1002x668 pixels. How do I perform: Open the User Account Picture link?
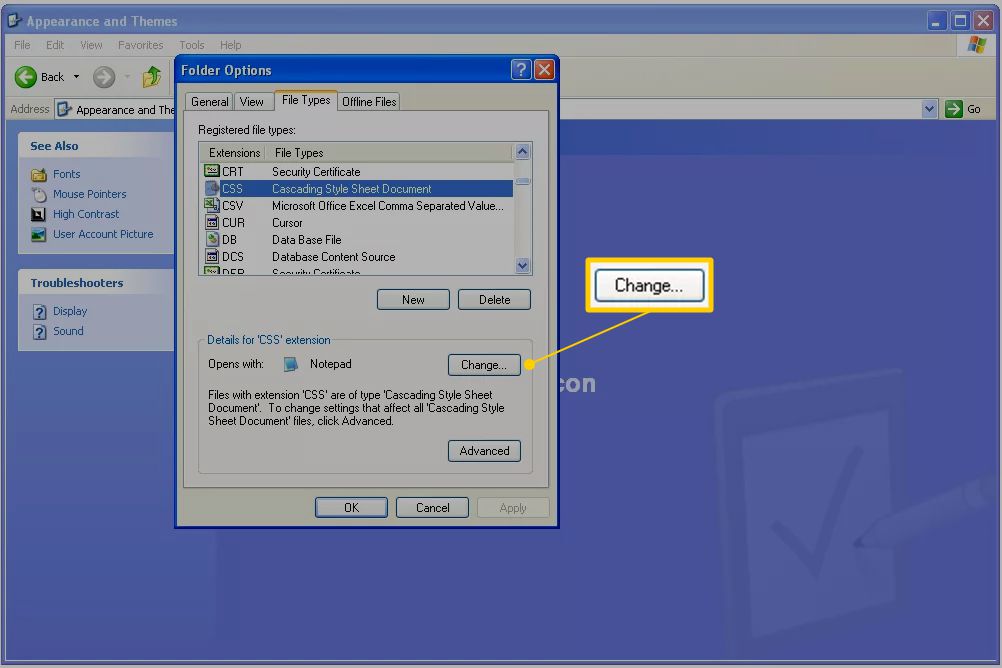pyautogui.click(x=103, y=234)
